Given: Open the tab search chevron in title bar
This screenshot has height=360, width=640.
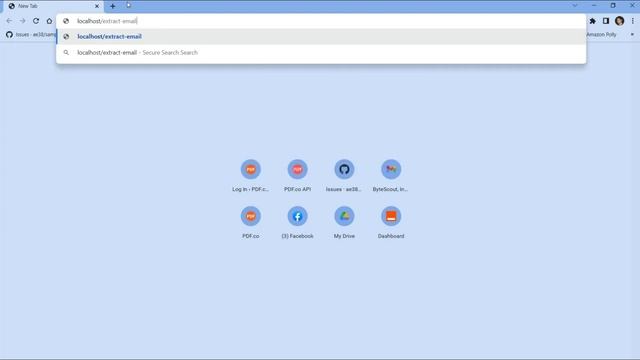Looking at the screenshot, I should click(575, 6).
